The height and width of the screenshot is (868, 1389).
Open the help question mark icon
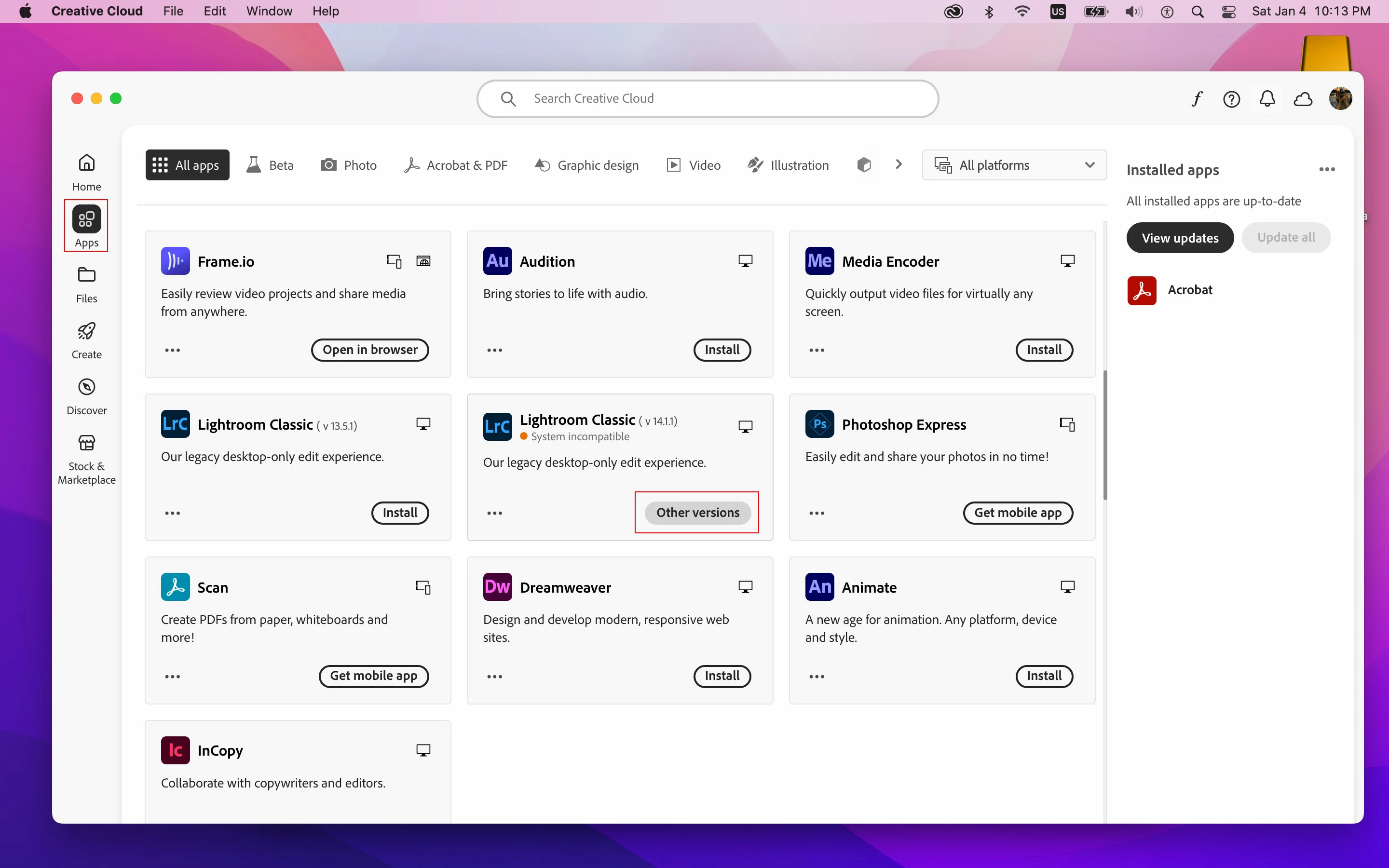tap(1231, 99)
